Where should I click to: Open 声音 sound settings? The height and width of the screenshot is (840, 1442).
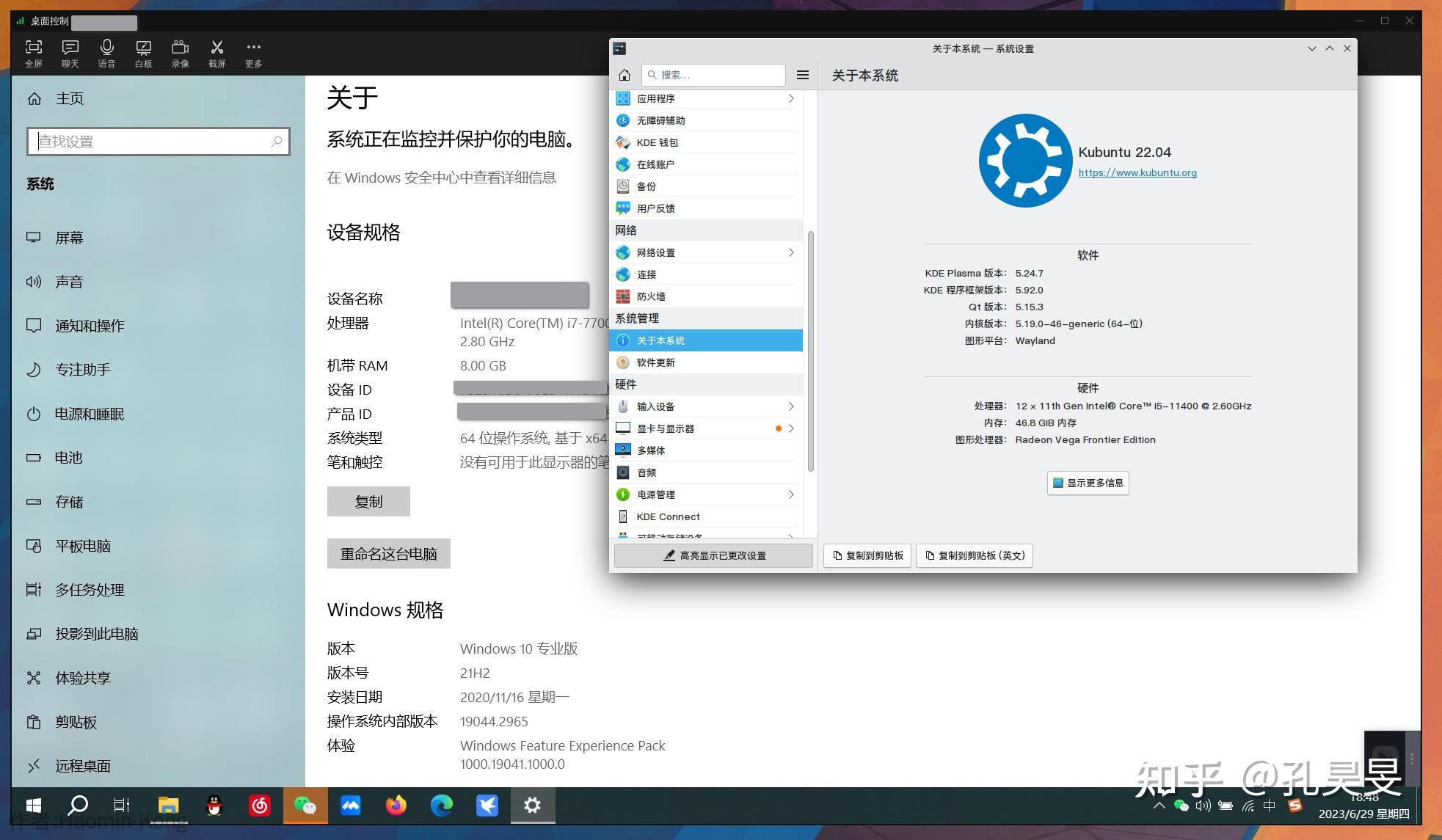click(x=158, y=282)
